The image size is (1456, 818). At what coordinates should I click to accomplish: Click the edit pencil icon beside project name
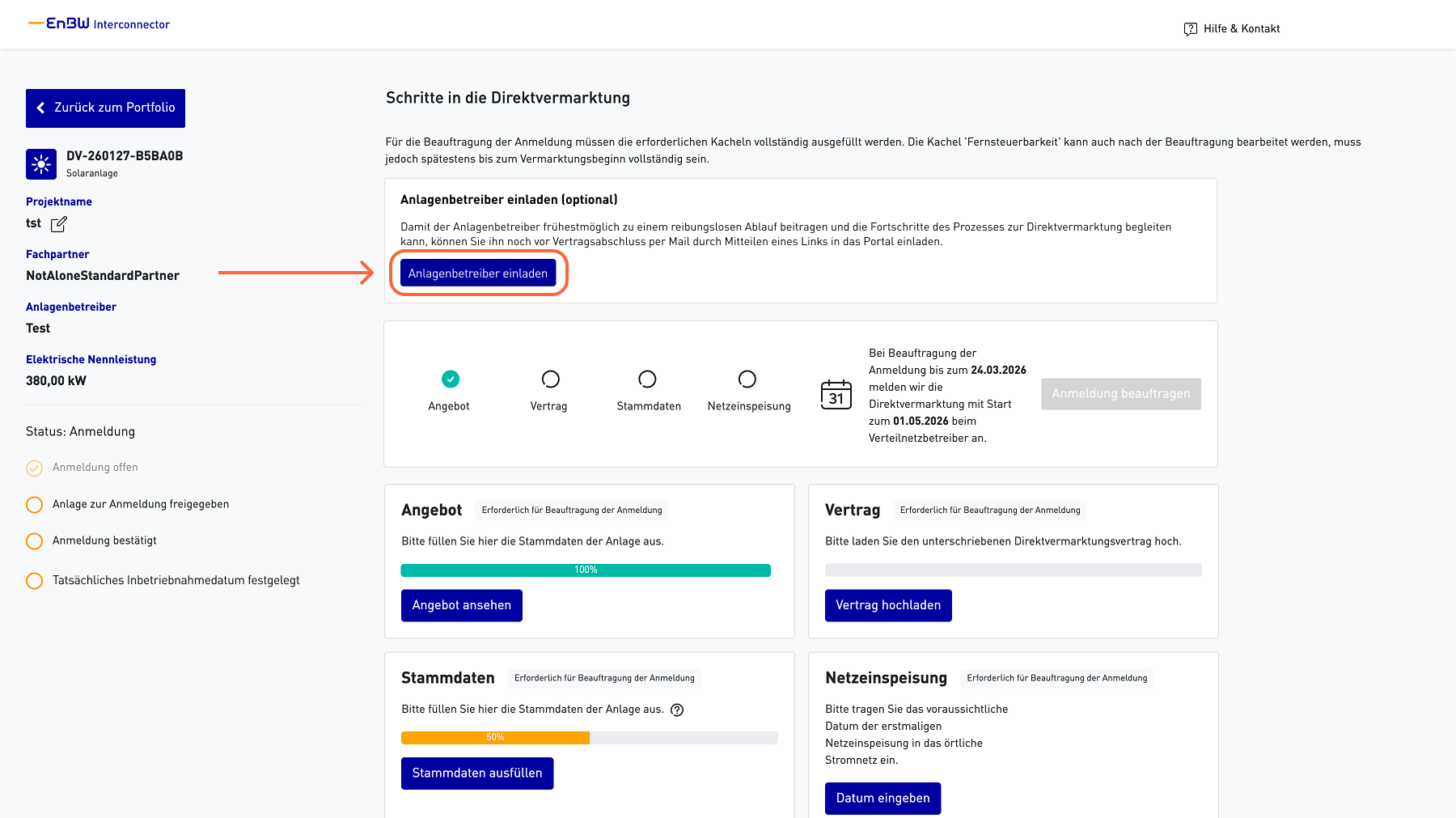(x=59, y=224)
